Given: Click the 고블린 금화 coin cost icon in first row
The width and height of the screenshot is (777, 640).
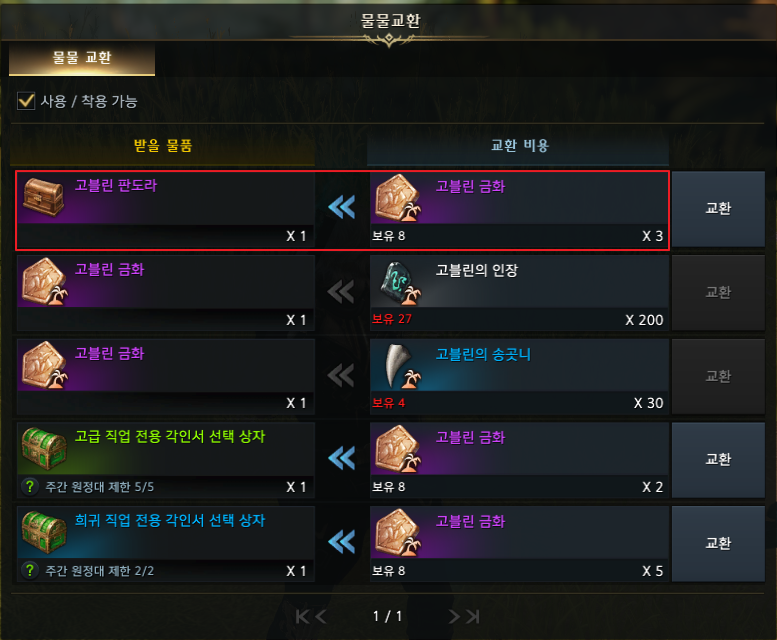Looking at the screenshot, I should point(398,198).
